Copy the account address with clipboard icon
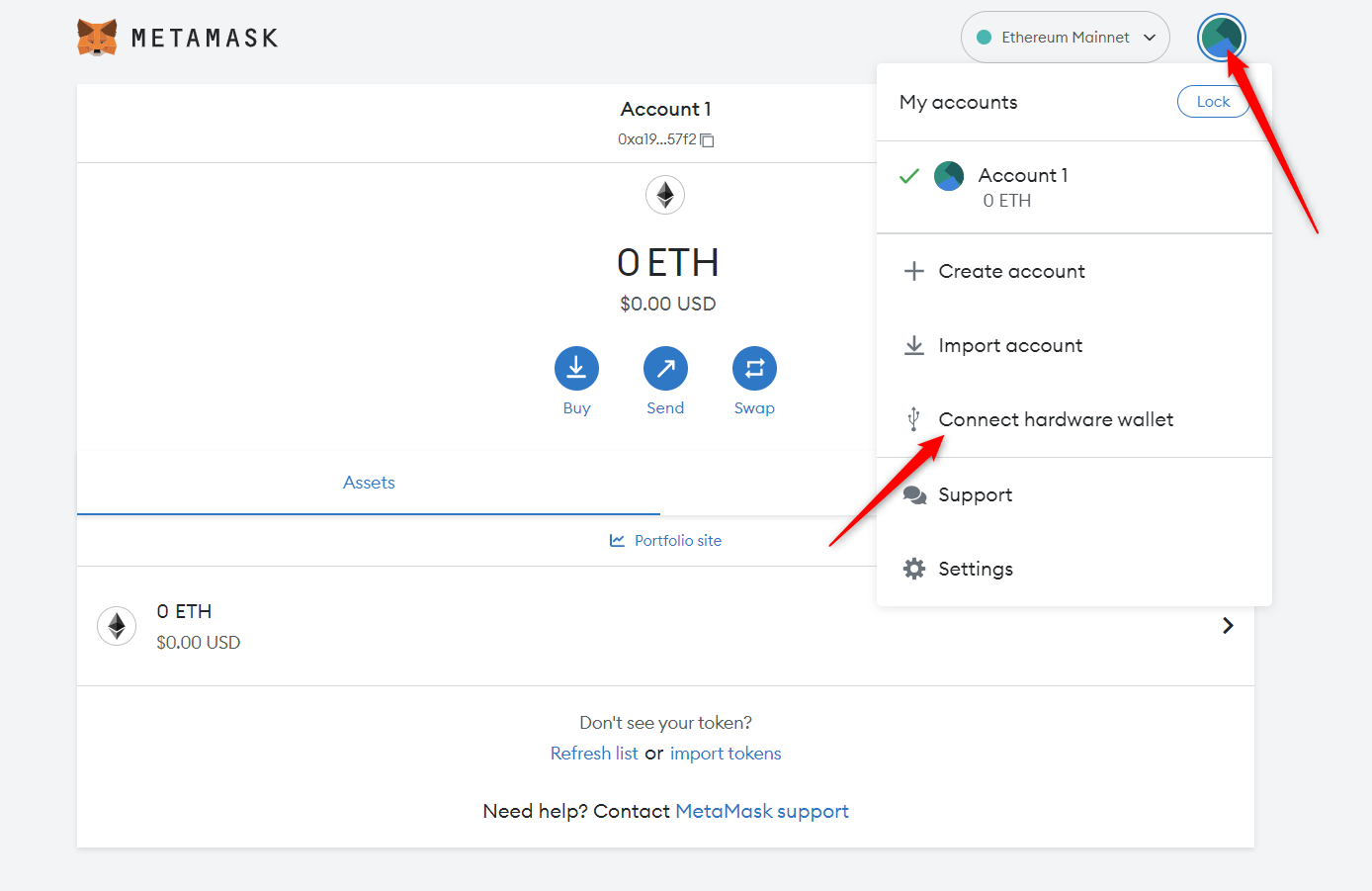 [707, 140]
